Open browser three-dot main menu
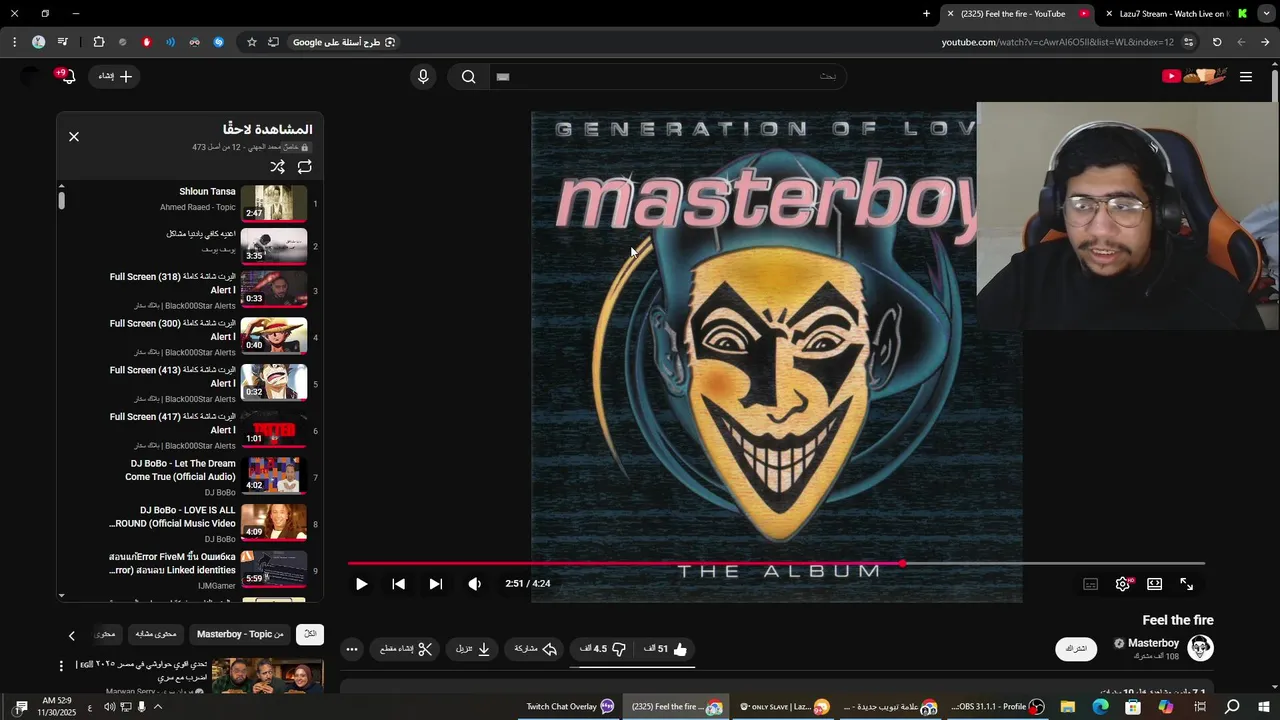The height and width of the screenshot is (720, 1280). click(14, 42)
